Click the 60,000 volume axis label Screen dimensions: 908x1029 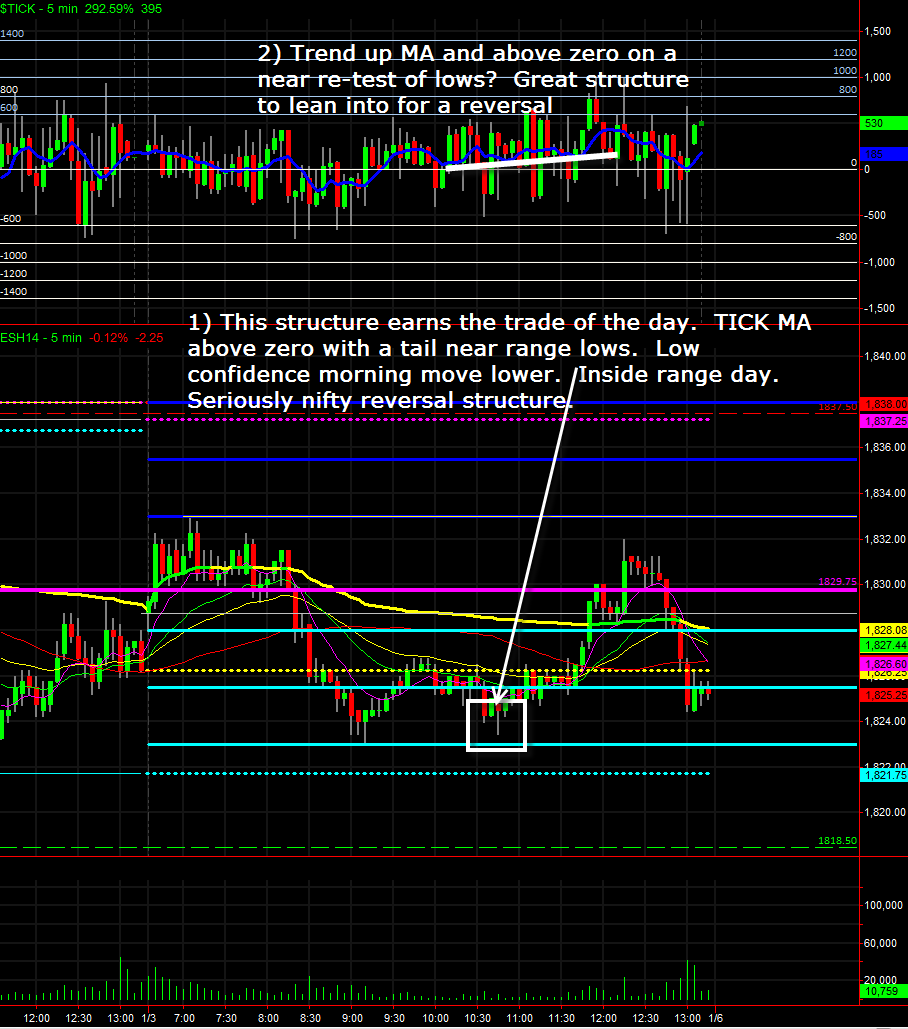pyautogui.click(x=881, y=943)
